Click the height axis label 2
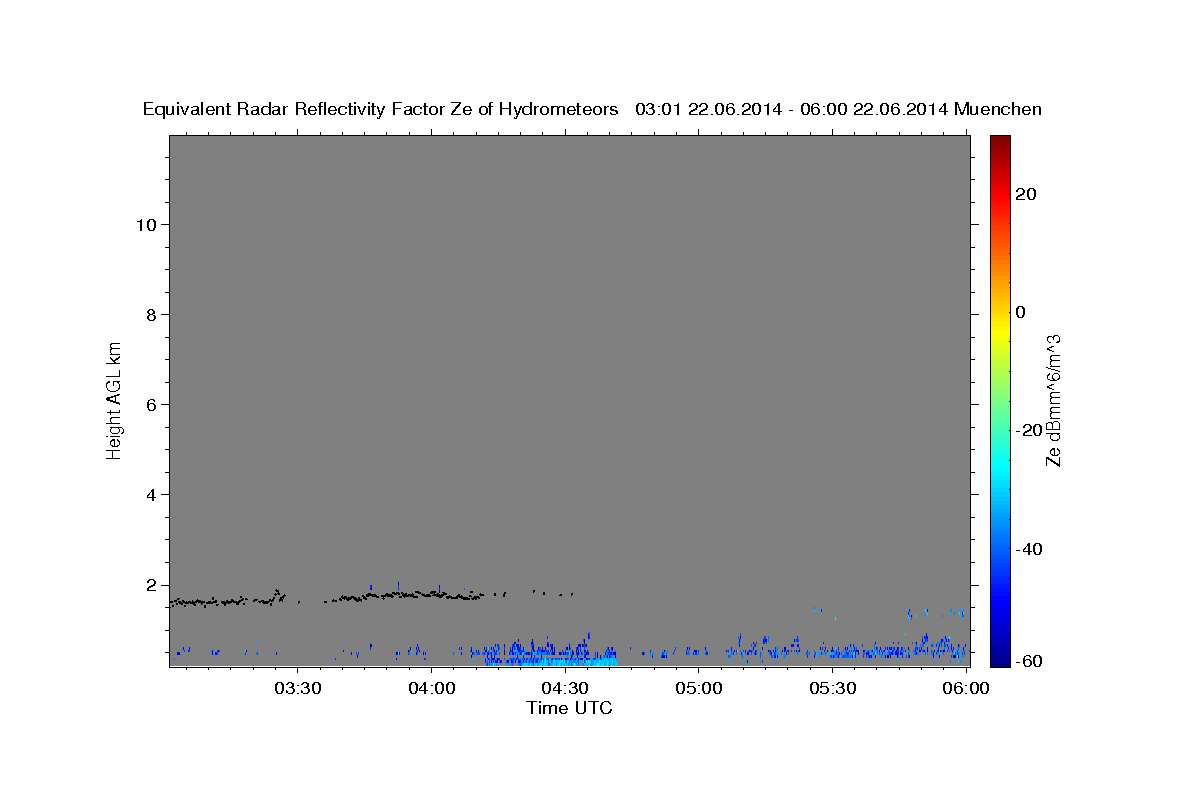Screen dimensions: 1200x800 [x=153, y=585]
